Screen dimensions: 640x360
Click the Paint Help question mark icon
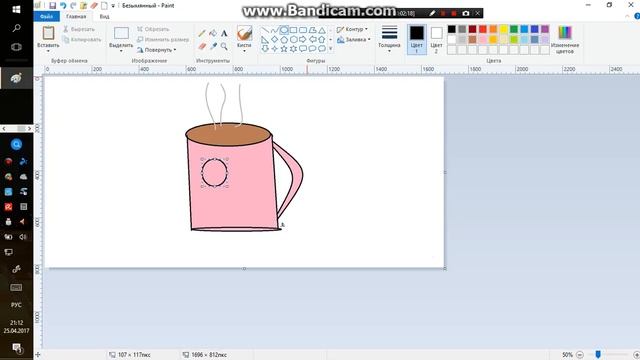pos(637,16)
